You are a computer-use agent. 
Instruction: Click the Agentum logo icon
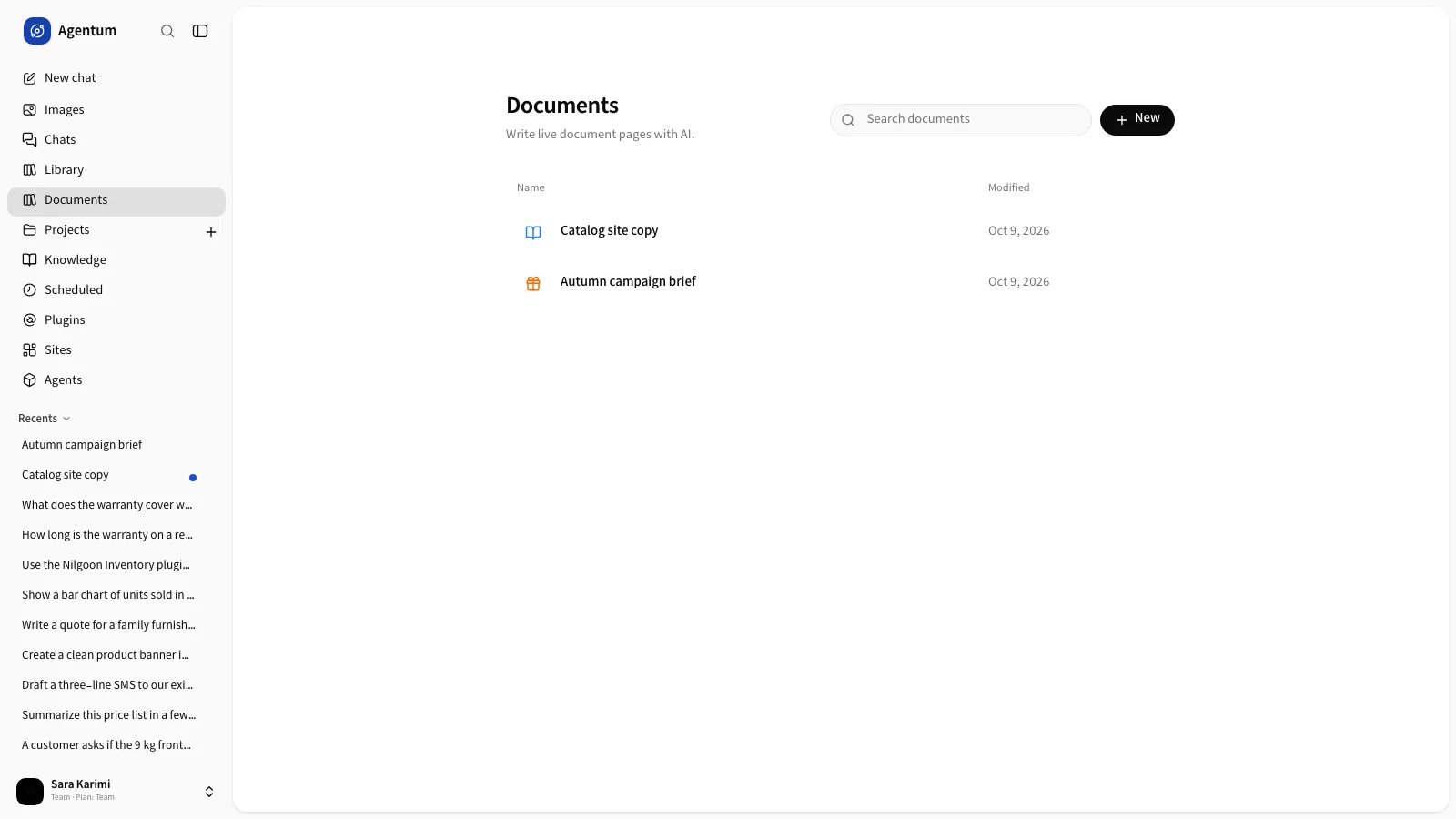pyautogui.click(x=37, y=31)
